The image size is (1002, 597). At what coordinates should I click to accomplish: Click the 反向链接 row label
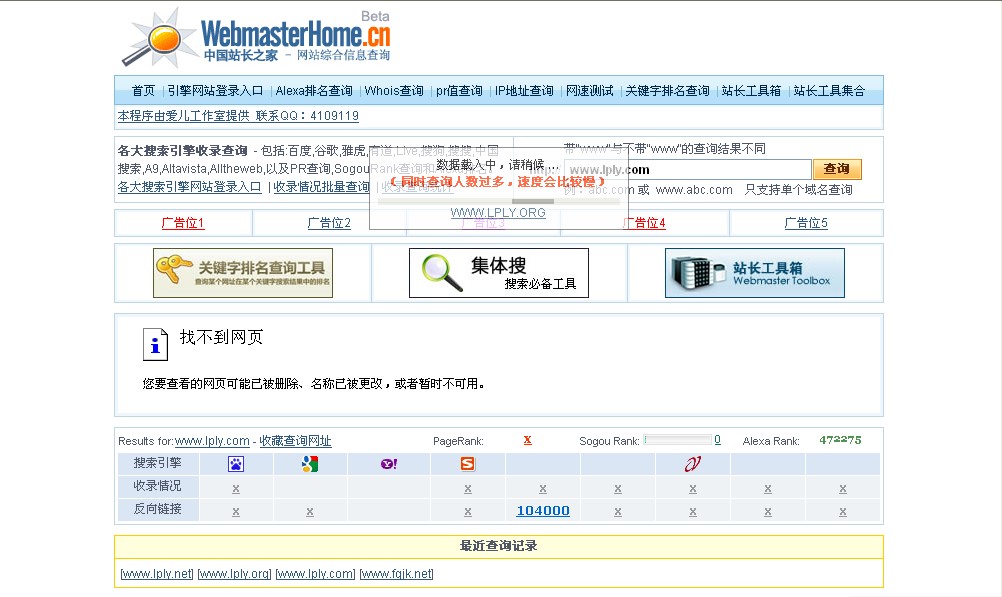157,509
